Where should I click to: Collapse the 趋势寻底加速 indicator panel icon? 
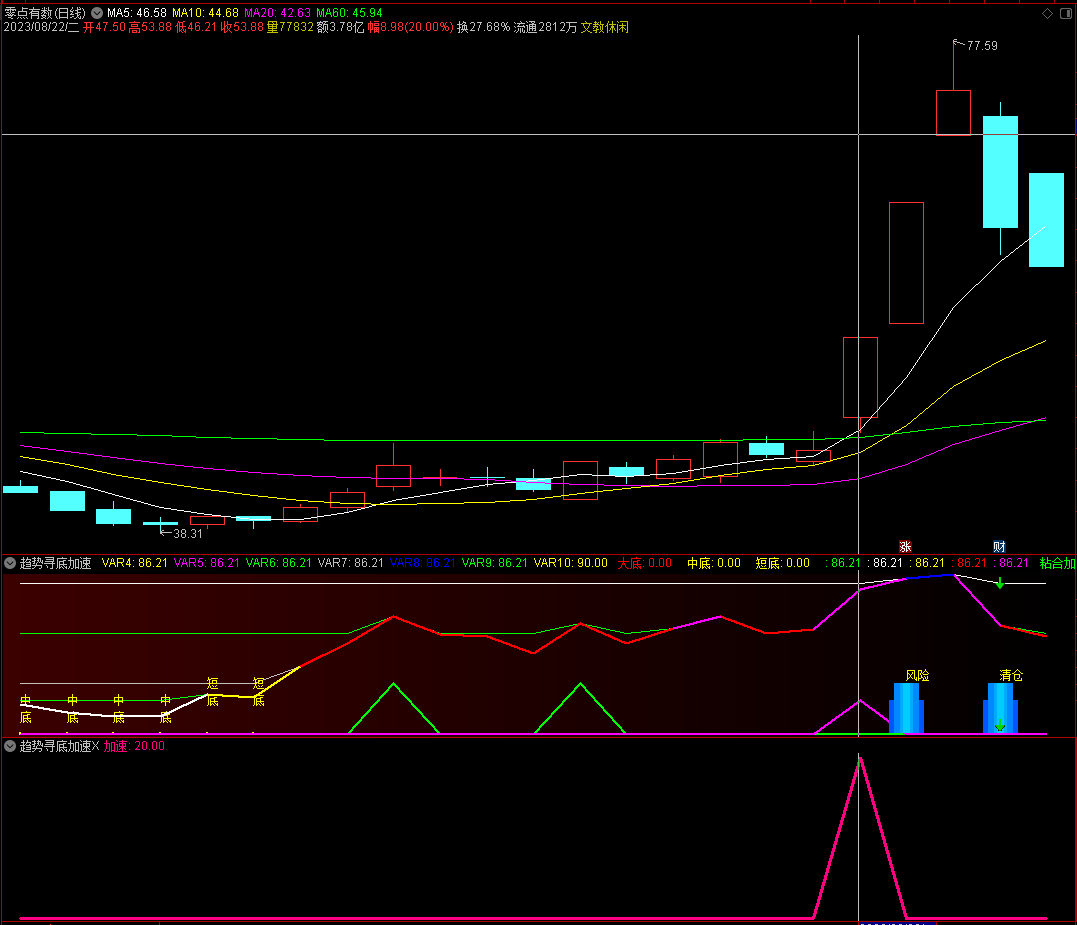point(10,563)
